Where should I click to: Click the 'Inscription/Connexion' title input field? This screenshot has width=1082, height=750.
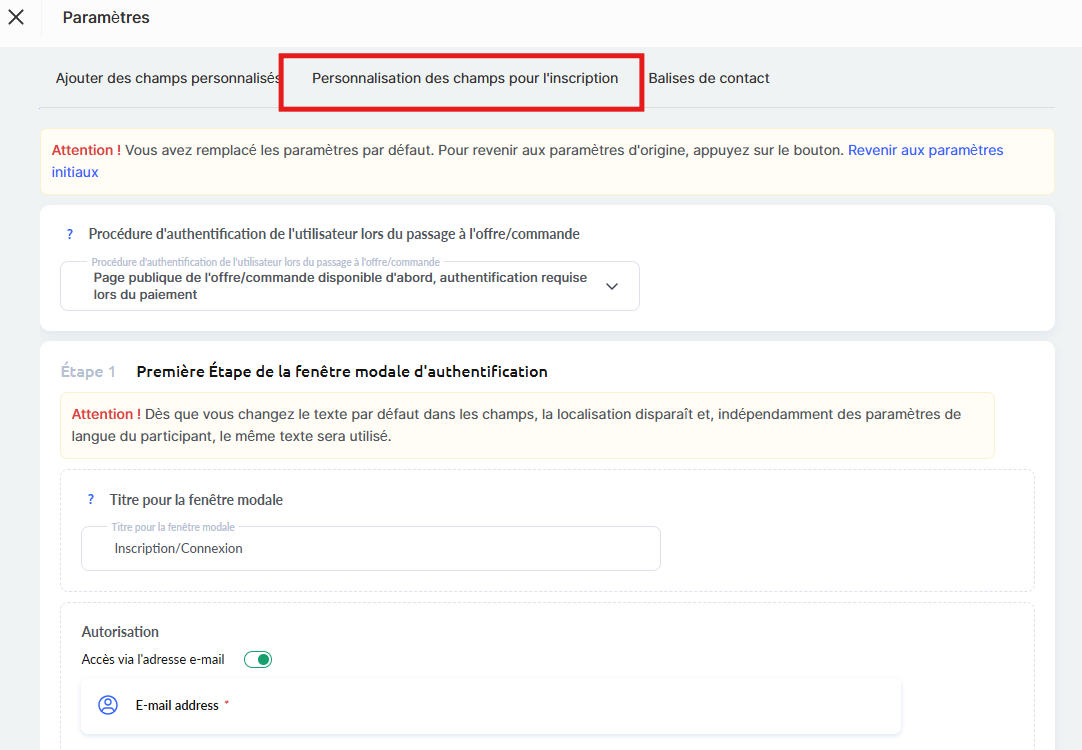click(x=370, y=549)
